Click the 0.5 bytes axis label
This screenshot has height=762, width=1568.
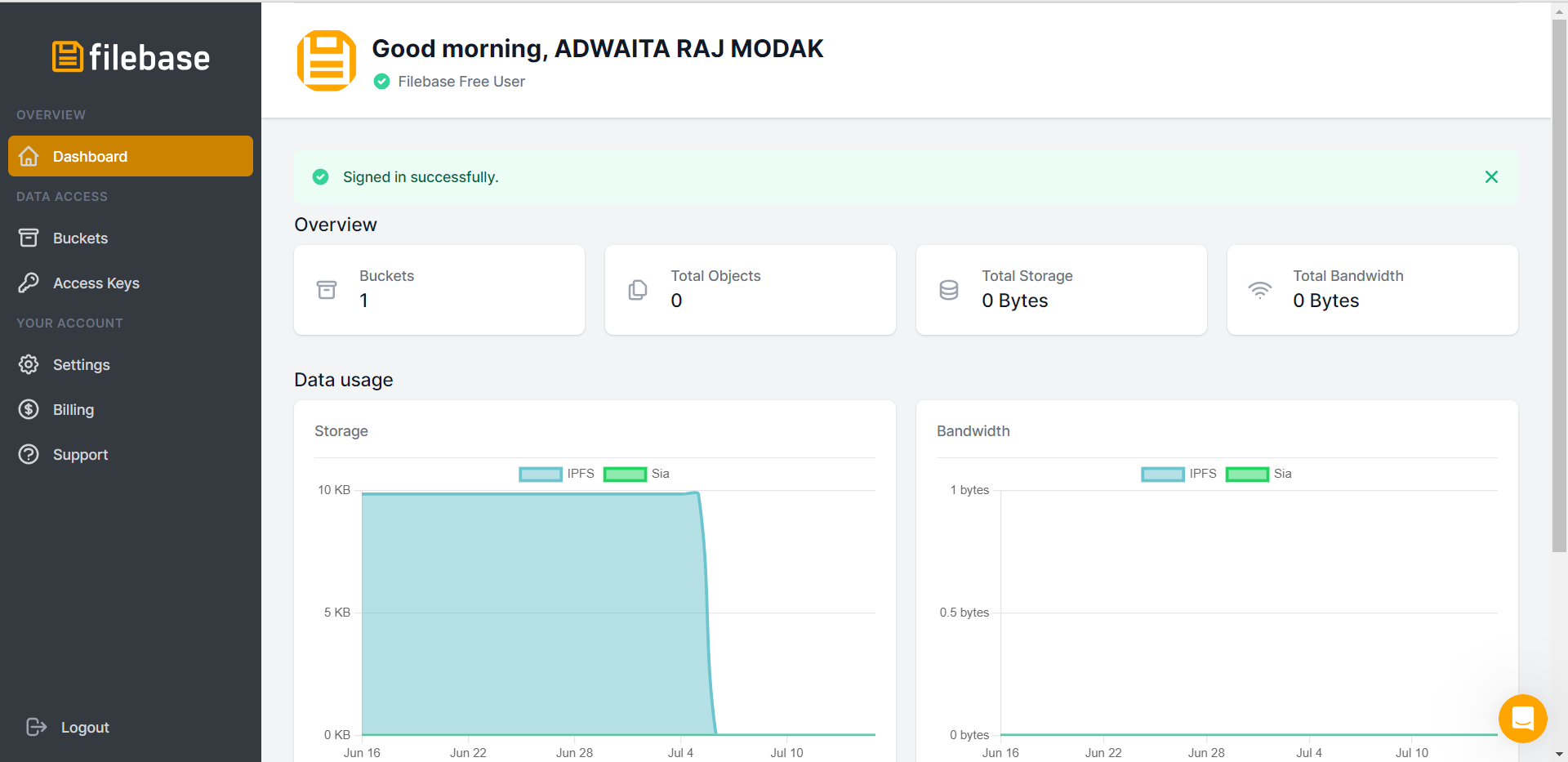pos(964,613)
